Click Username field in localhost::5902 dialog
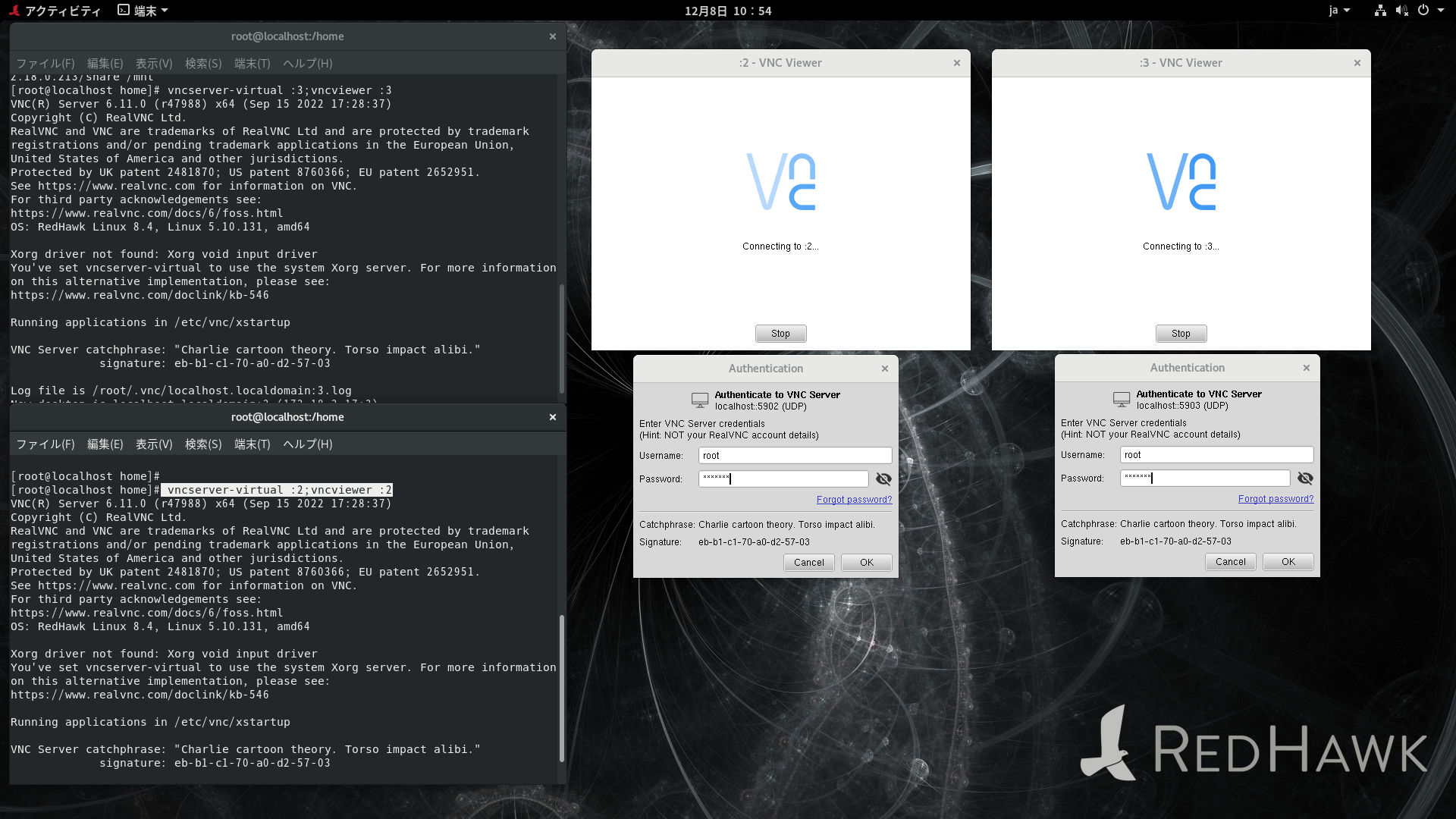Screen dimensions: 1456x819 tap(795, 456)
